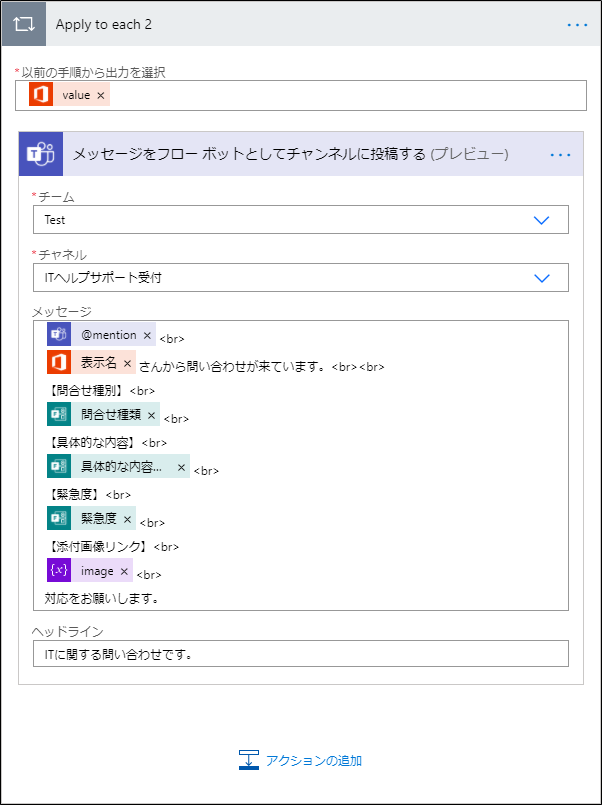Remove the image token
The width and height of the screenshot is (602, 805).
click(124, 571)
